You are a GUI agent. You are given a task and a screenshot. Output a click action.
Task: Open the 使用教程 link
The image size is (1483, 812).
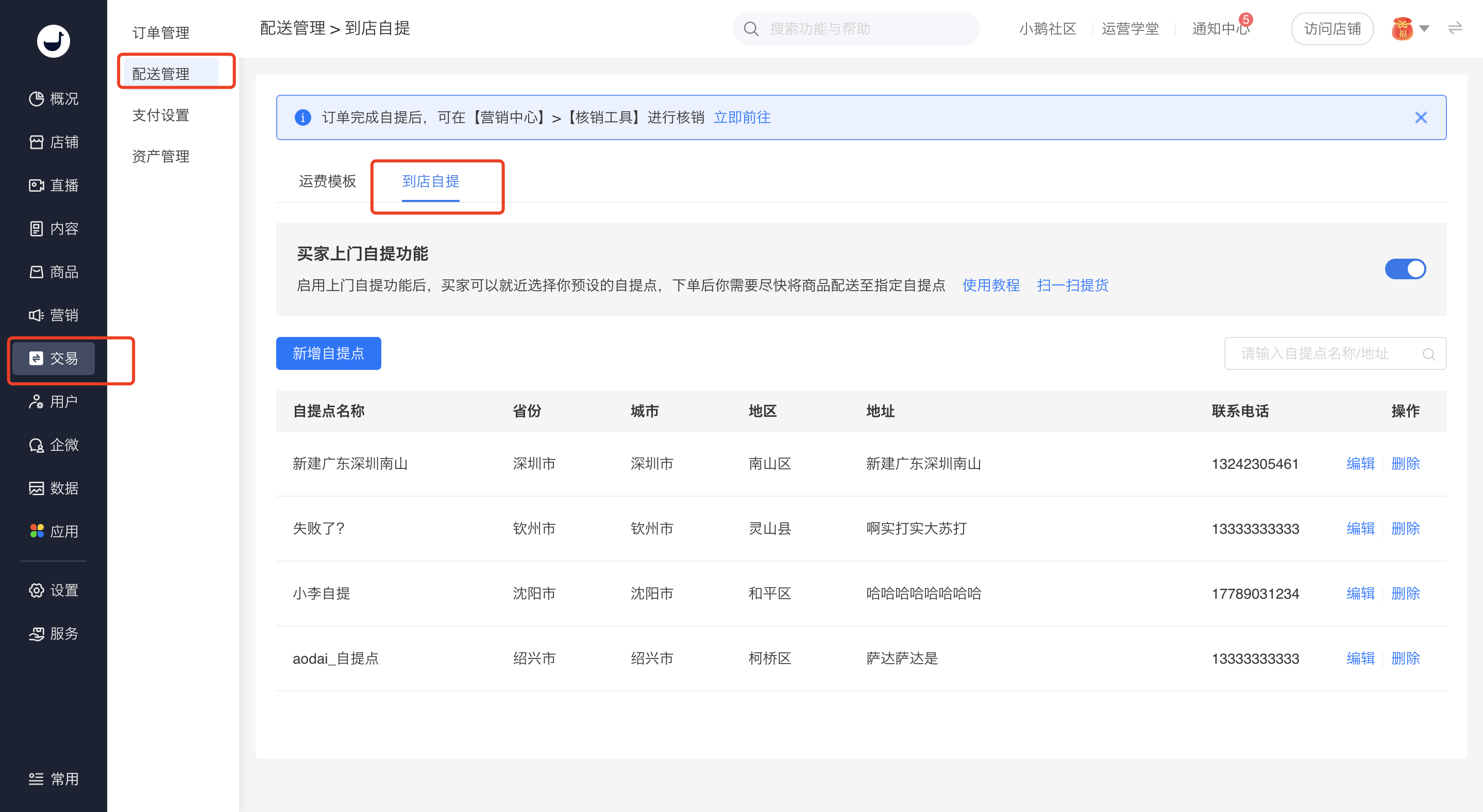[x=991, y=285]
